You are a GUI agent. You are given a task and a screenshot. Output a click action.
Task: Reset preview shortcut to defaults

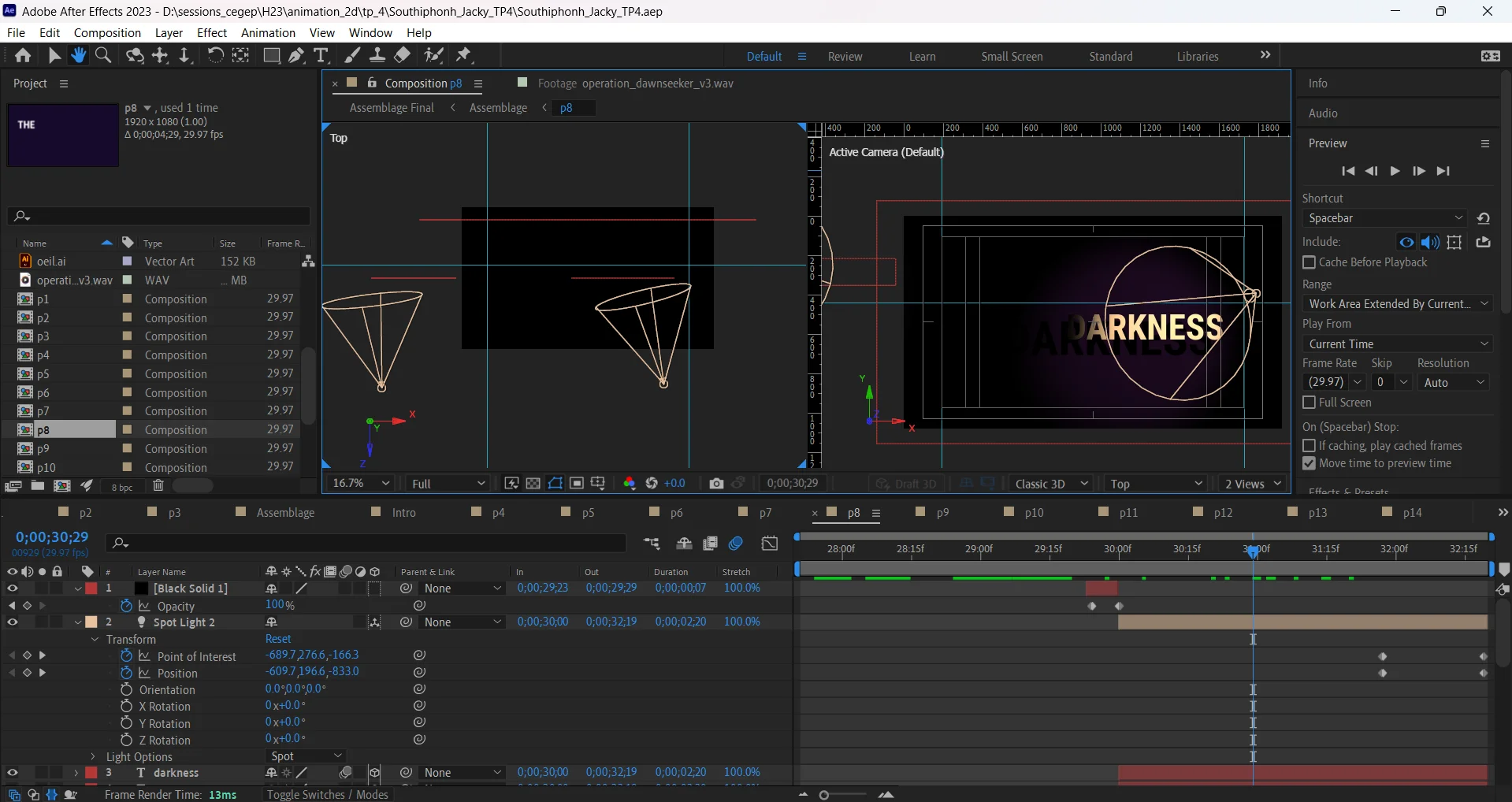tap(1484, 218)
